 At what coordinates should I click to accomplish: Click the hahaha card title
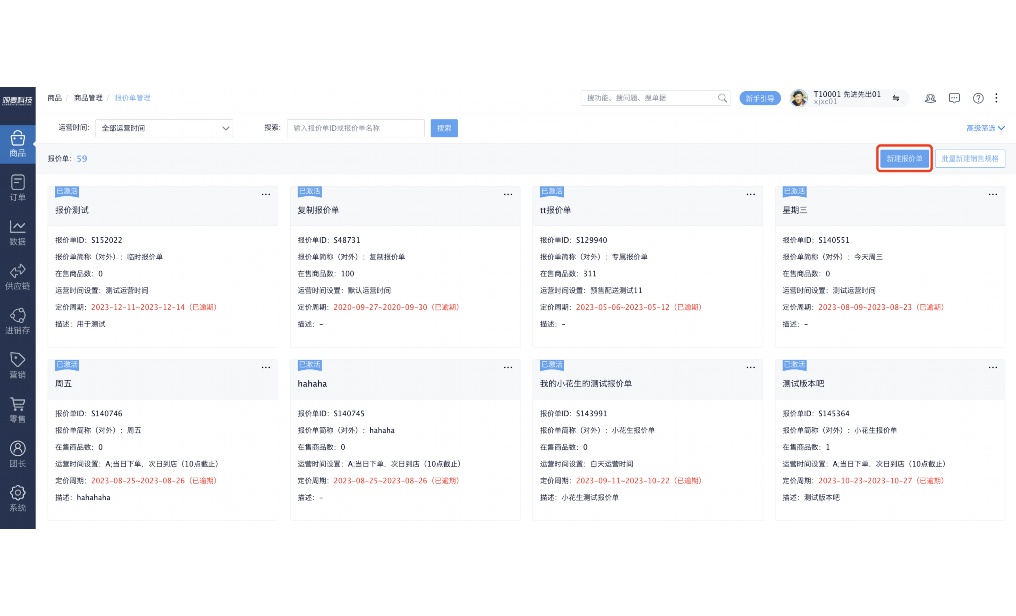click(x=312, y=383)
